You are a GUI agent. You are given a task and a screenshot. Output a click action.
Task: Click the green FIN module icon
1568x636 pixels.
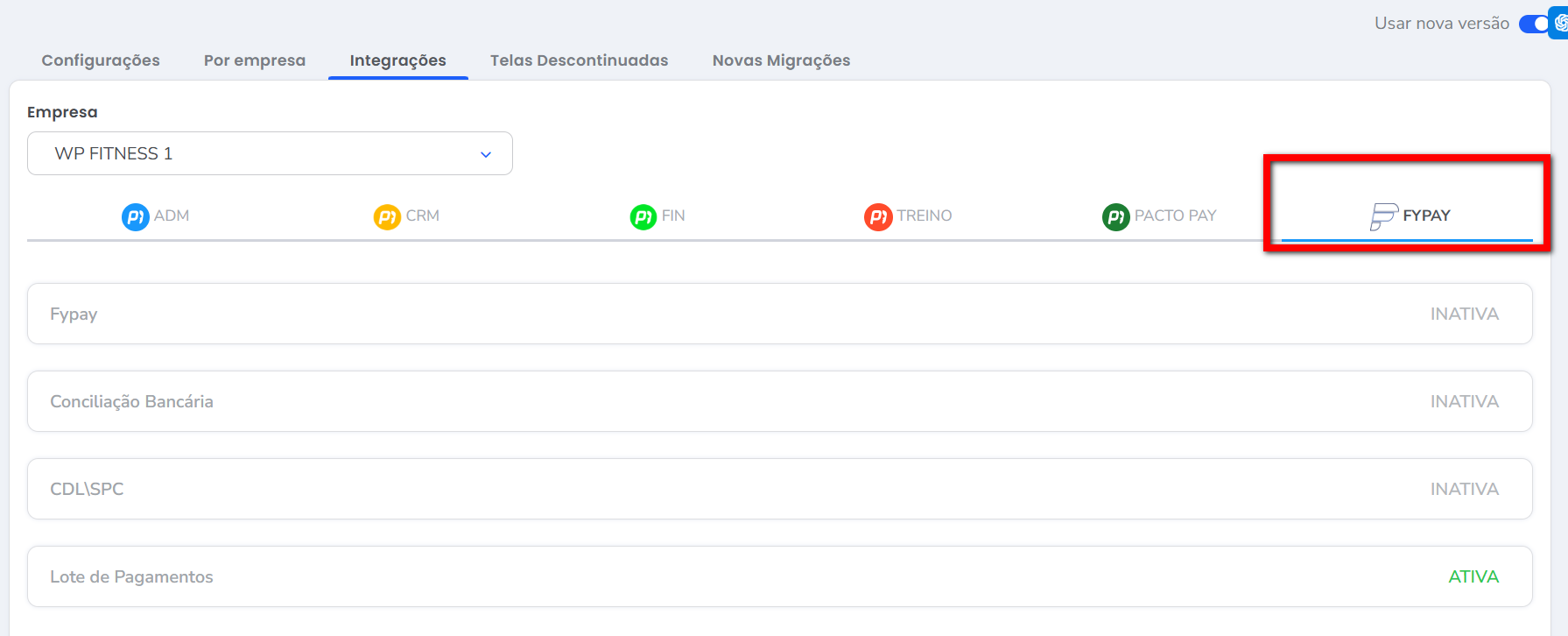[643, 216]
